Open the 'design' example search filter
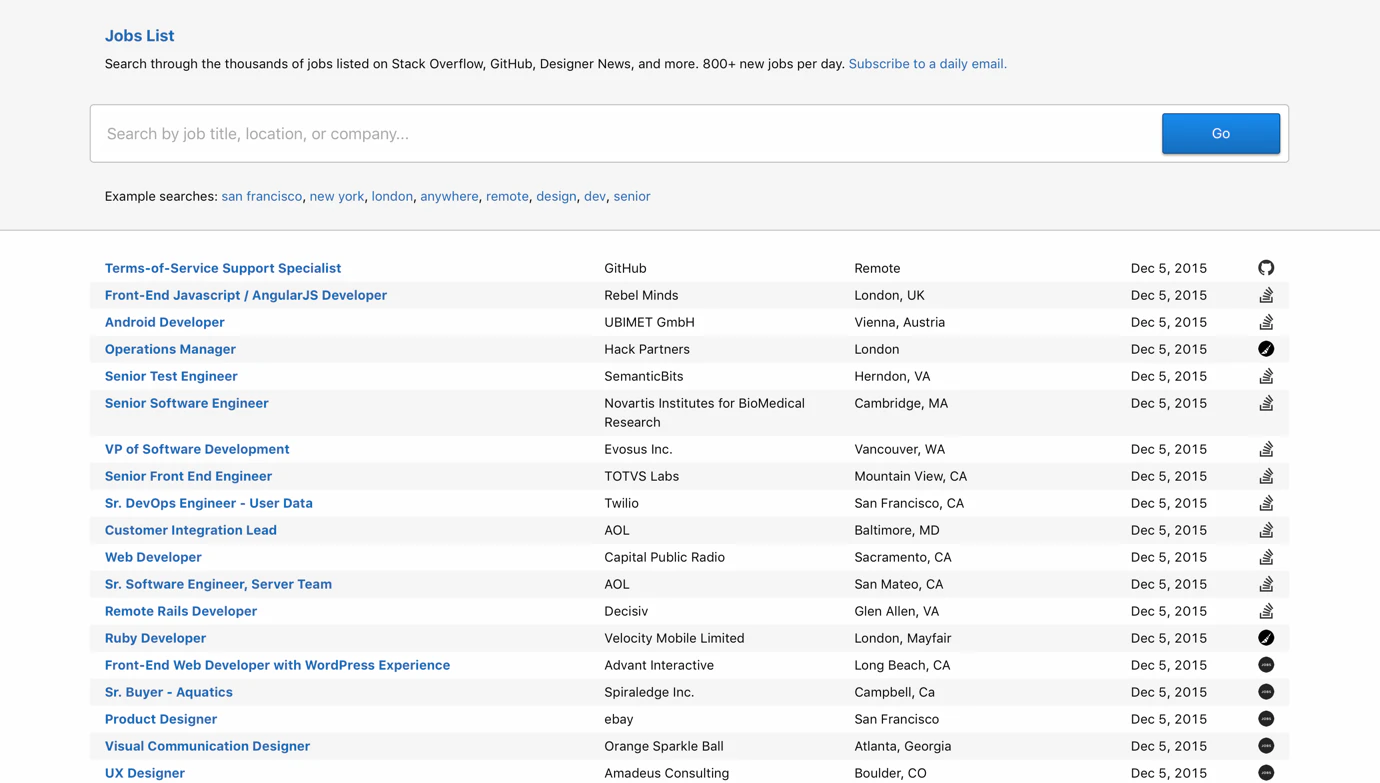This screenshot has height=783, width=1380. point(556,196)
